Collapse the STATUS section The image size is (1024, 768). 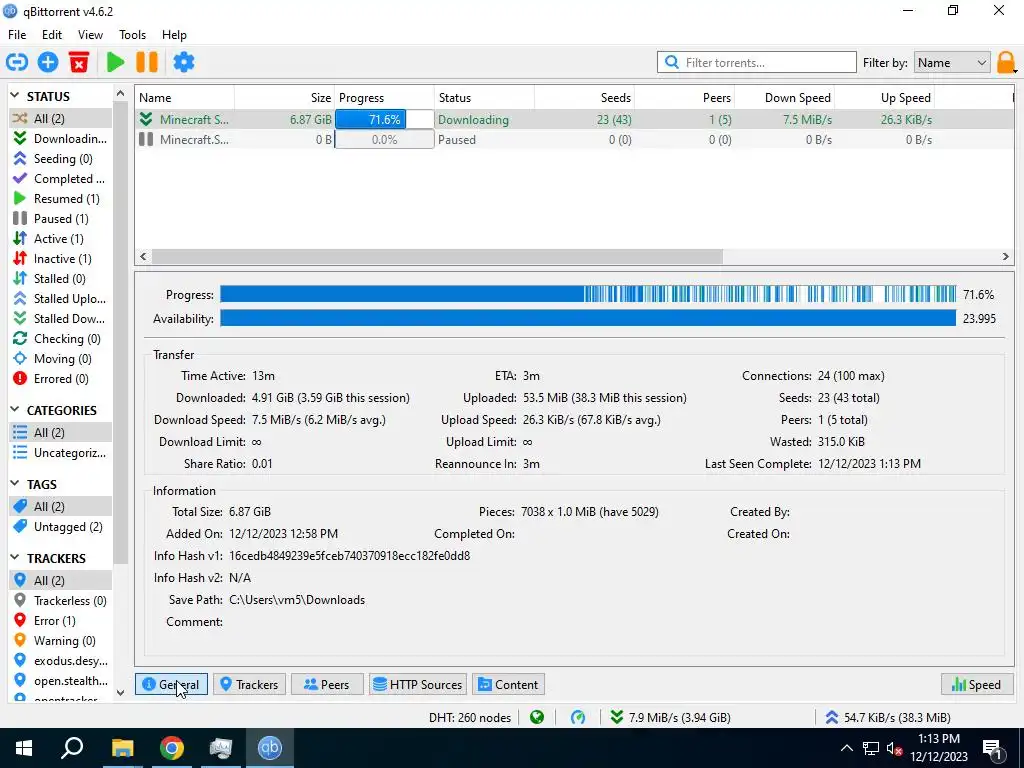pyautogui.click(x=14, y=96)
